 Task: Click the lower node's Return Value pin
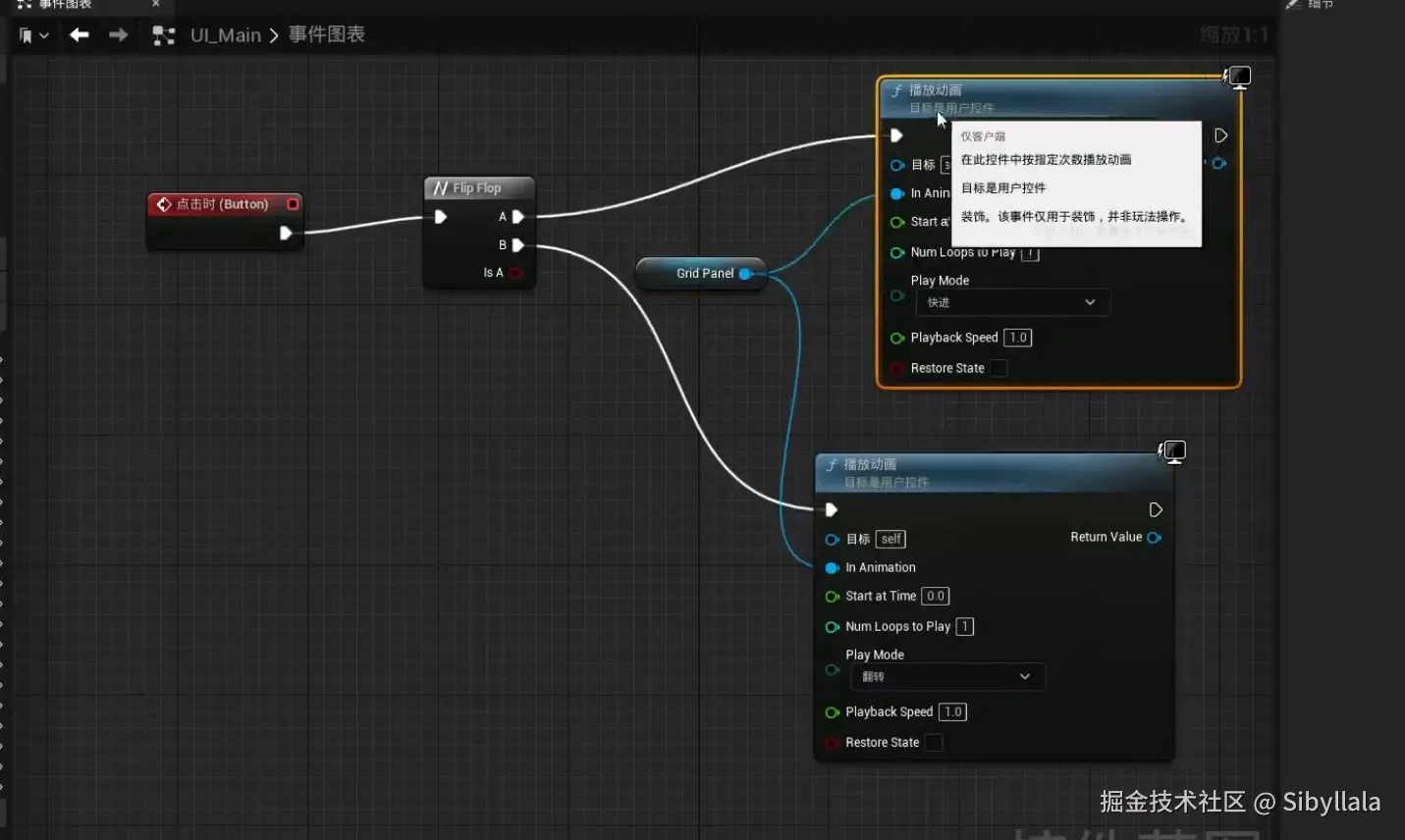click(1155, 538)
